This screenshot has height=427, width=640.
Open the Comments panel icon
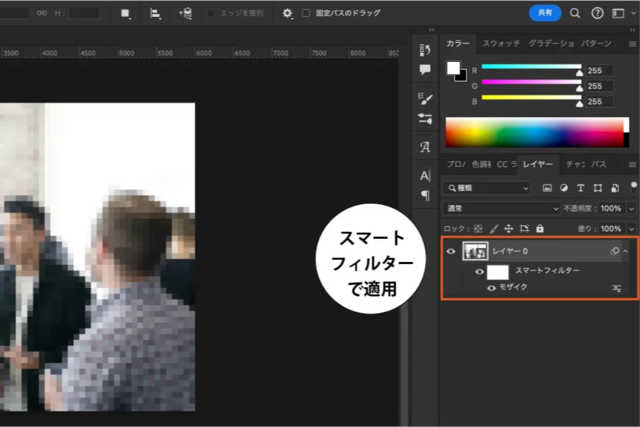click(x=425, y=70)
